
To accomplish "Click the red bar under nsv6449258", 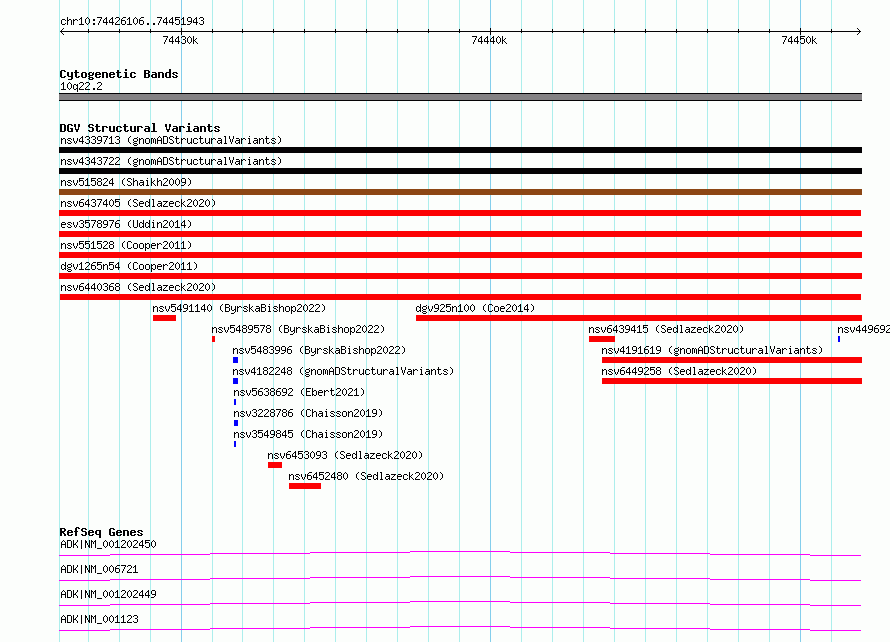I will [732, 381].
